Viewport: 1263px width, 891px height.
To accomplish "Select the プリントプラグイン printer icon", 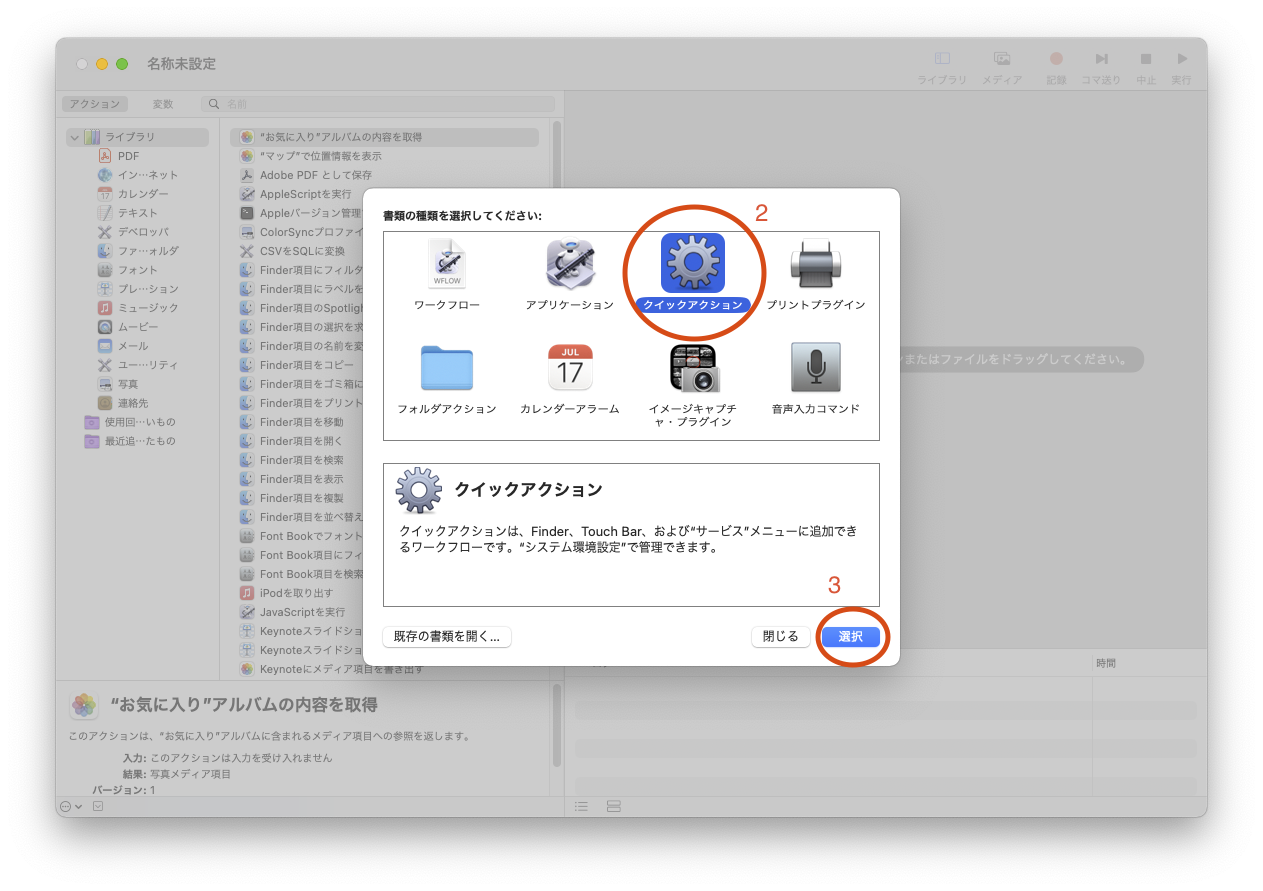I will coord(816,265).
